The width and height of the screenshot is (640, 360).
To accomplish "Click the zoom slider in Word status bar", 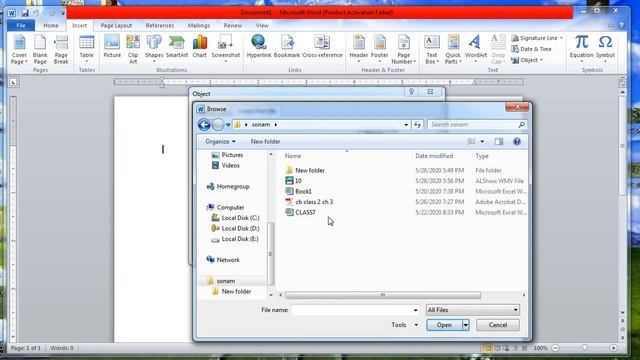I will (584, 348).
